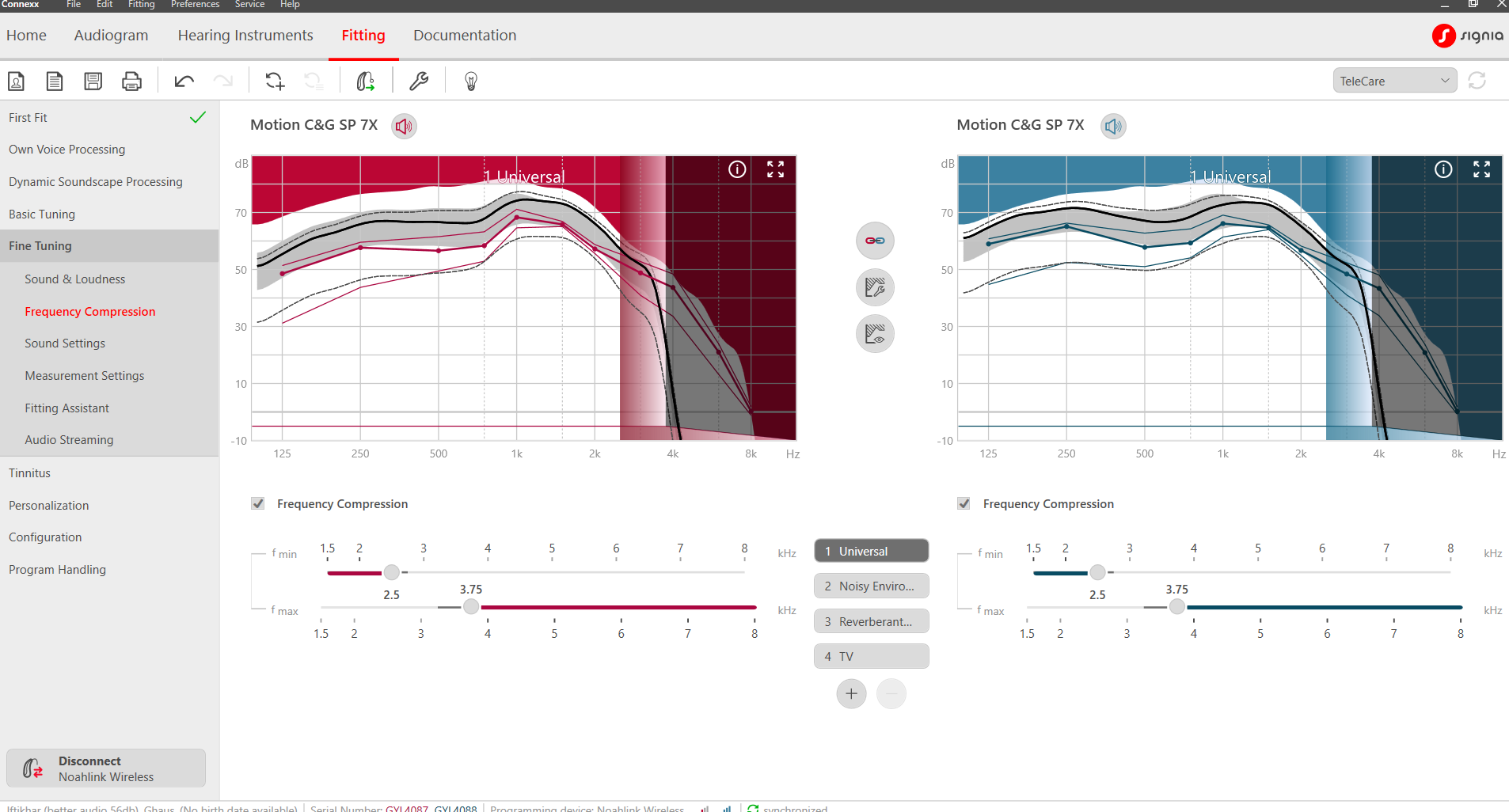Mute the right (red) hearing instrument
Viewport: 1509px width, 812px height.
[405, 126]
